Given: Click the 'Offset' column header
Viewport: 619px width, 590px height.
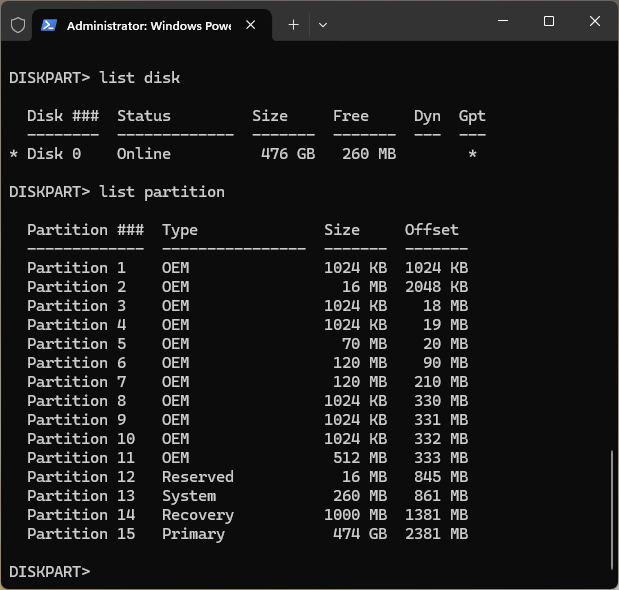Looking at the screenshot, I should (431, 230).
